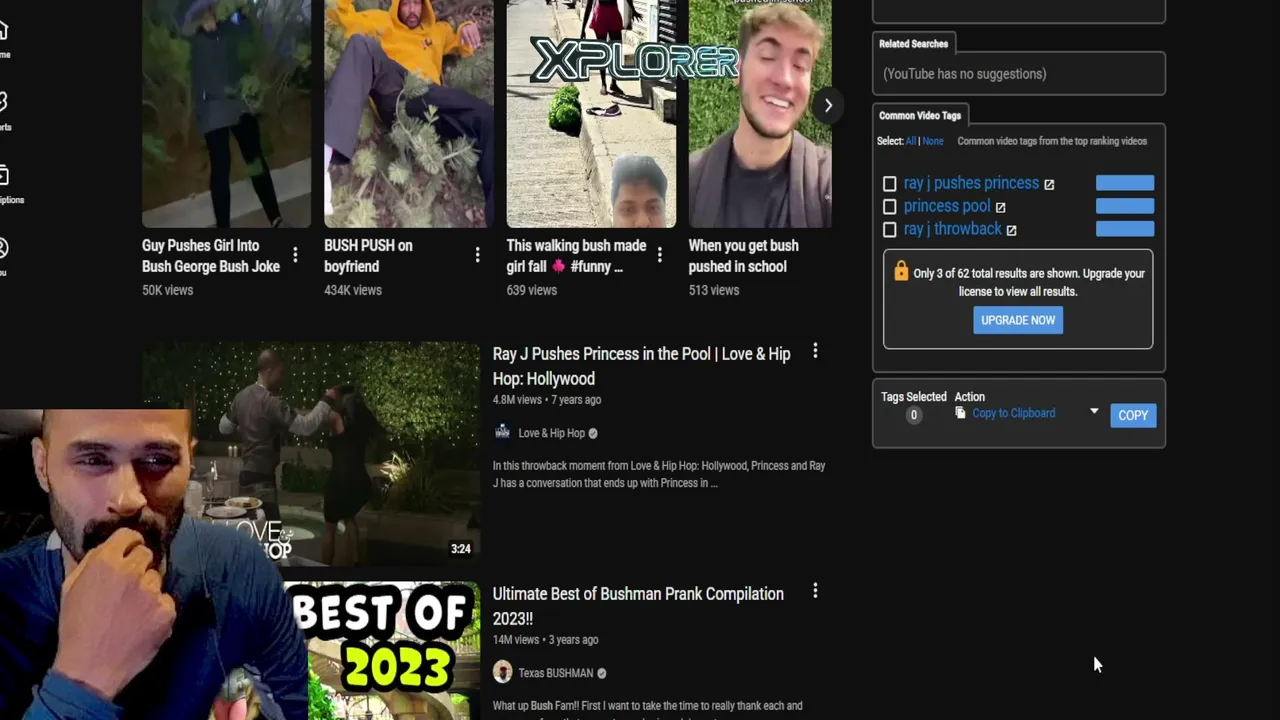The image size is (1280, 720).
Task: Click the "4.8M views • 7 years ago" text
Action: pos(547,400)
